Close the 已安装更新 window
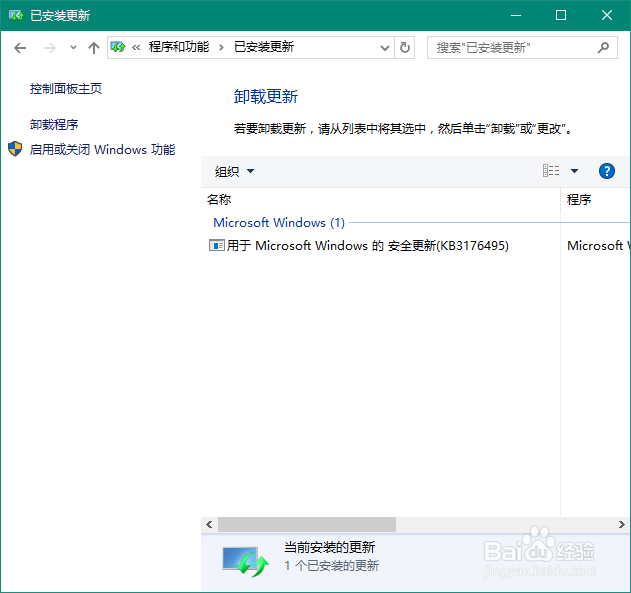 coord(606,15)
